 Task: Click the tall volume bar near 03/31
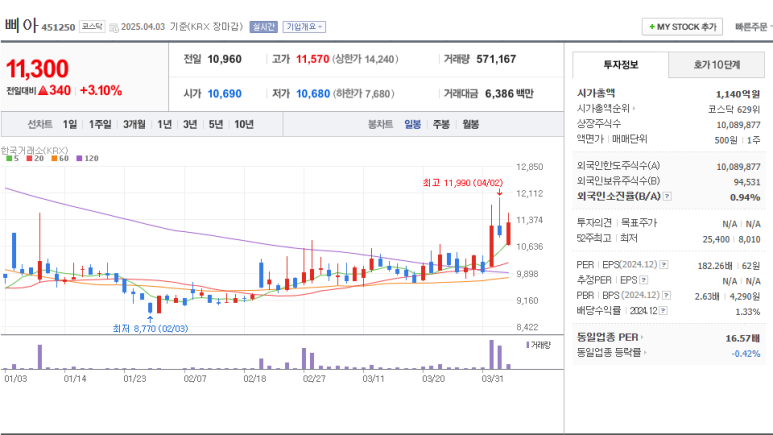click(x=491, y=355)
